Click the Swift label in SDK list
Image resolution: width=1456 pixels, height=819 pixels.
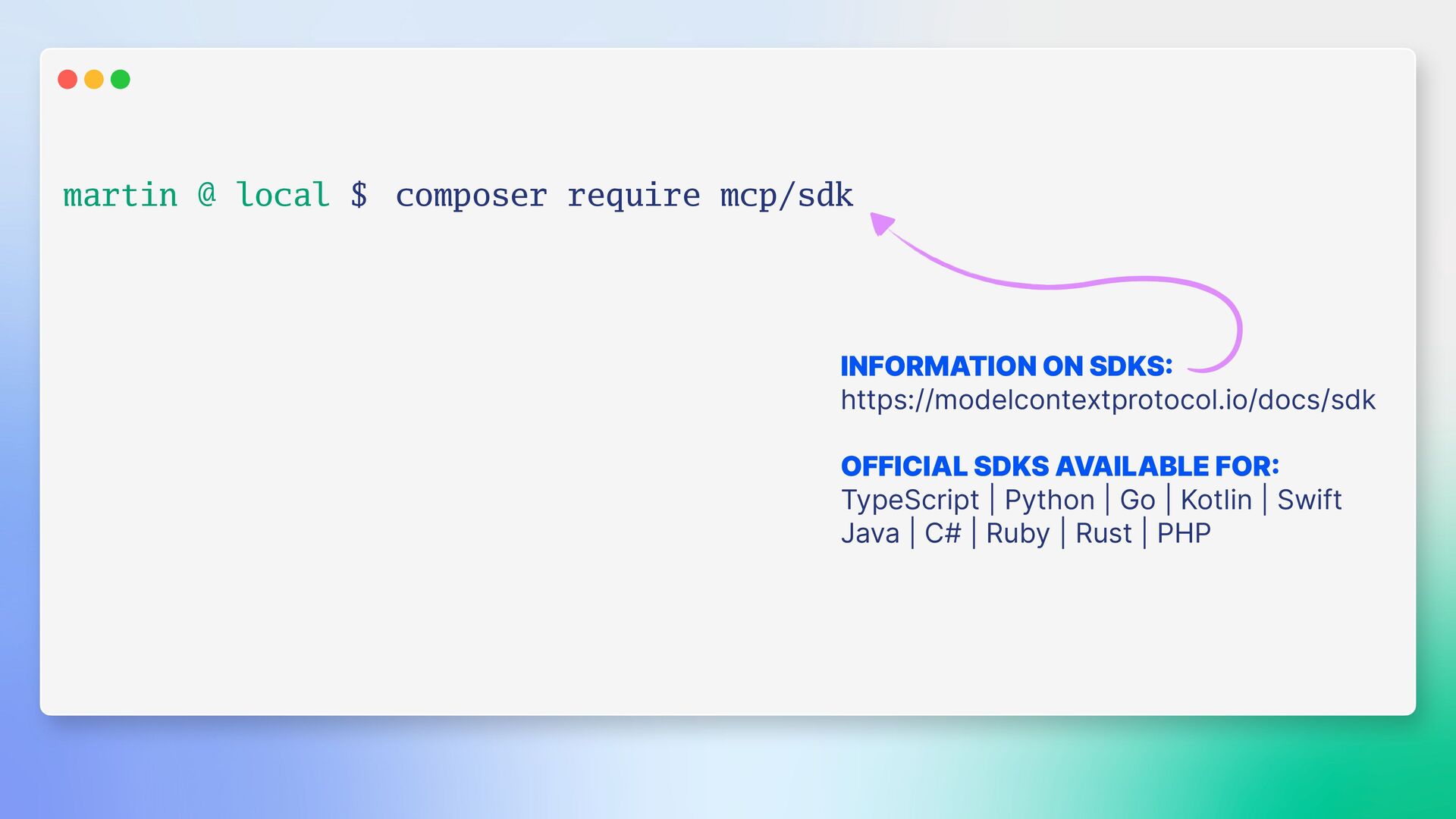point(1309,500)
